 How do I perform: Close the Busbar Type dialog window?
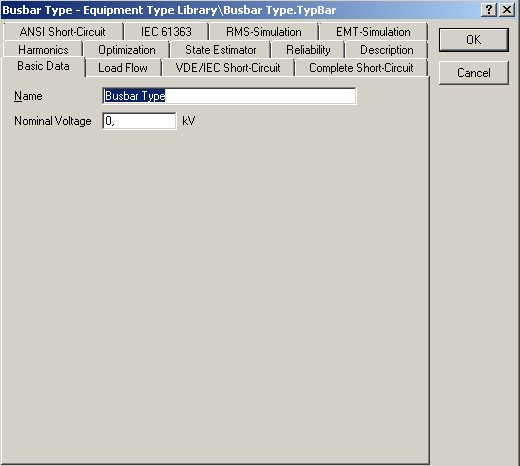pyautogui.click(x=507, y=10)
